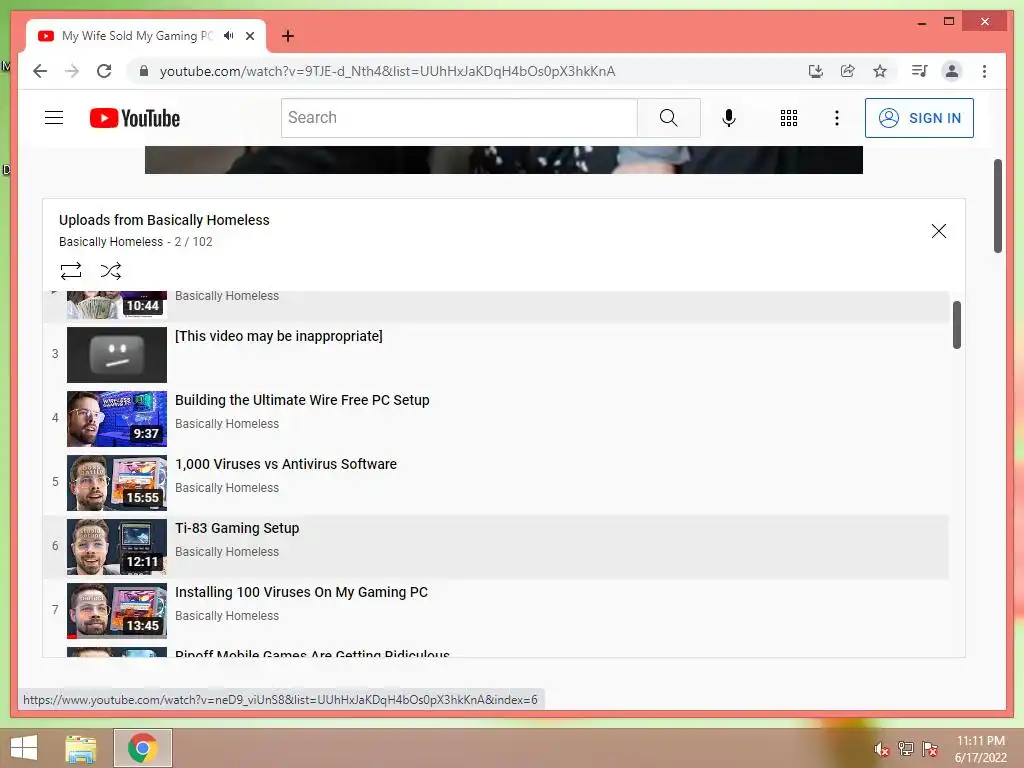Click the muted volume tray icon

pos(882,749)
